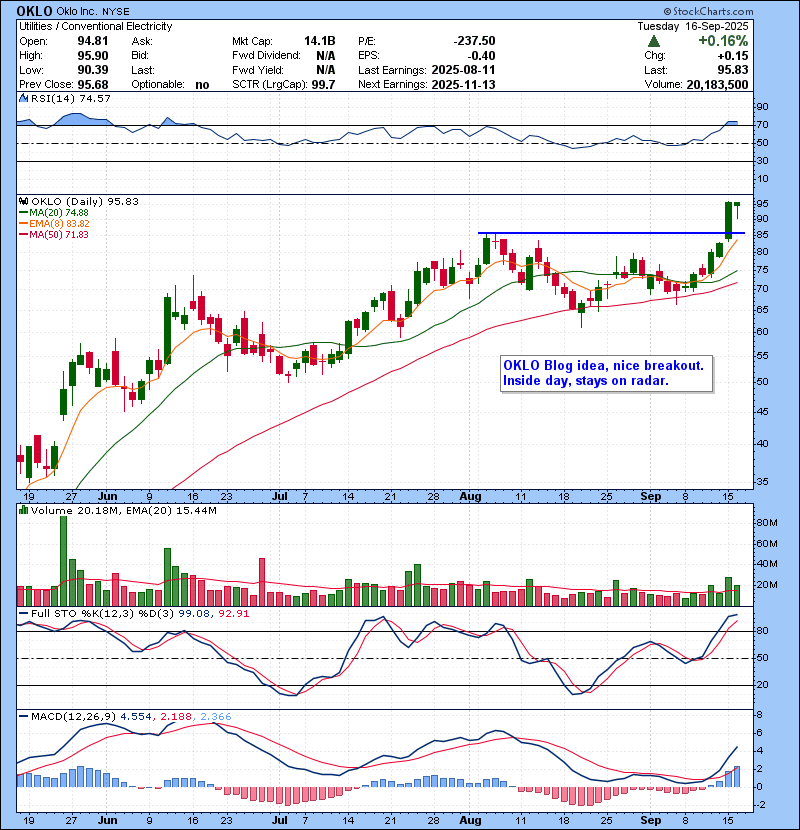Click the red MA(50) legend line marker
Image resolution: width=800 pixels, height=830 pixels.
(24, 234)
